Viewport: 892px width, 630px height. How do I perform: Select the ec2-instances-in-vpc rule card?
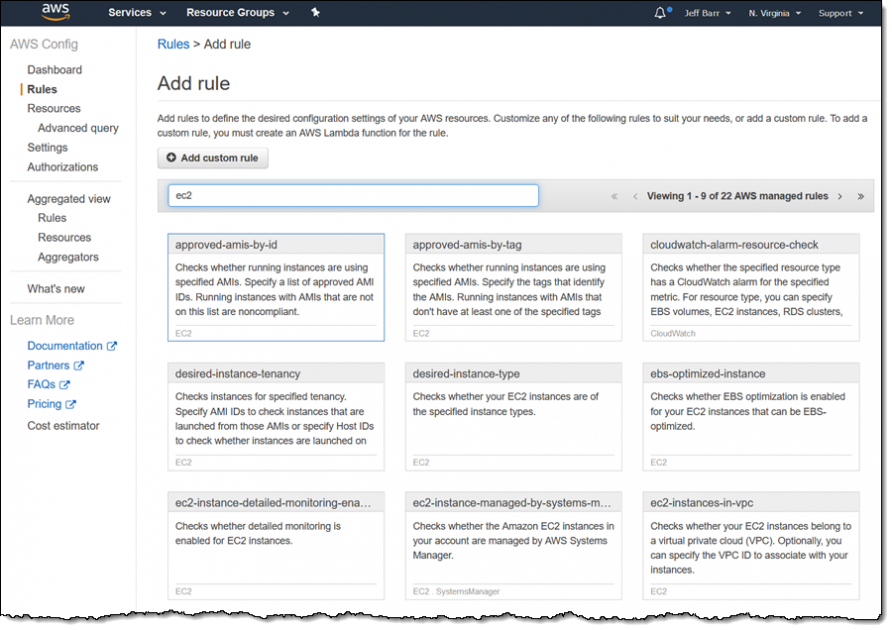point(751,546)
